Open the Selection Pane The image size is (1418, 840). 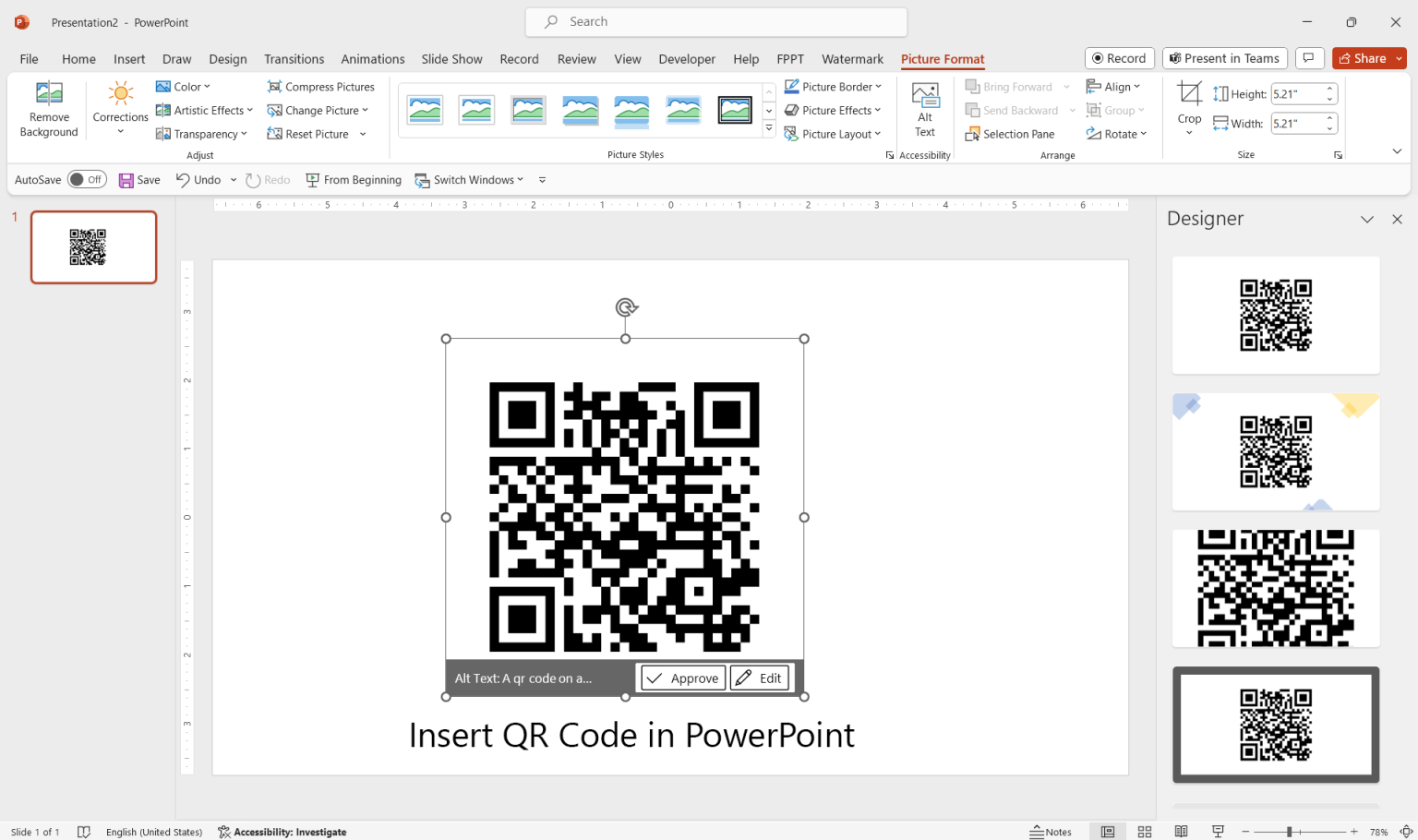pyautogui.click(x=1010, y=134)
